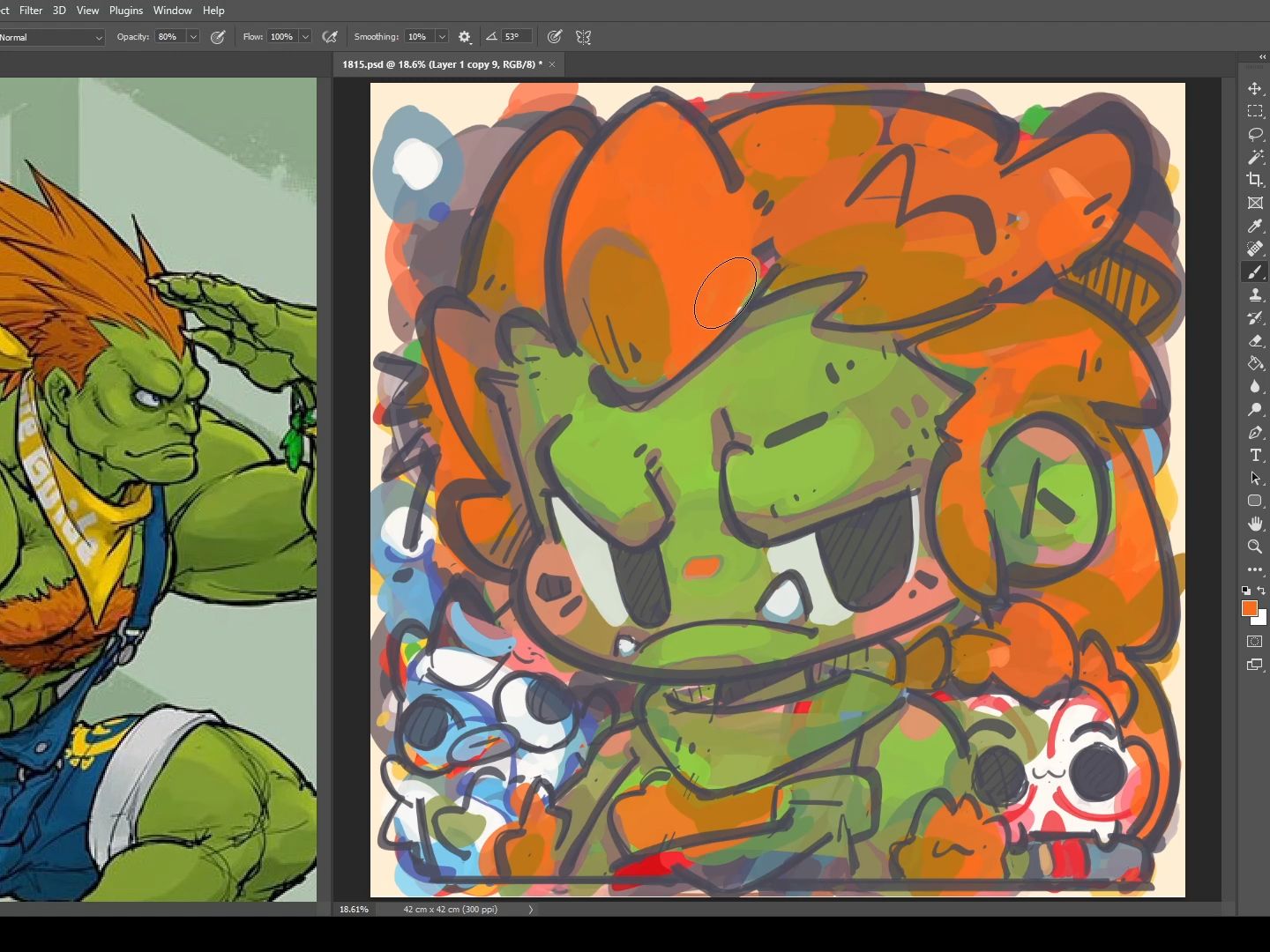Expand status bar info arrow
Viewport: 1270px width, 952px height.
(x=530, y=909)
